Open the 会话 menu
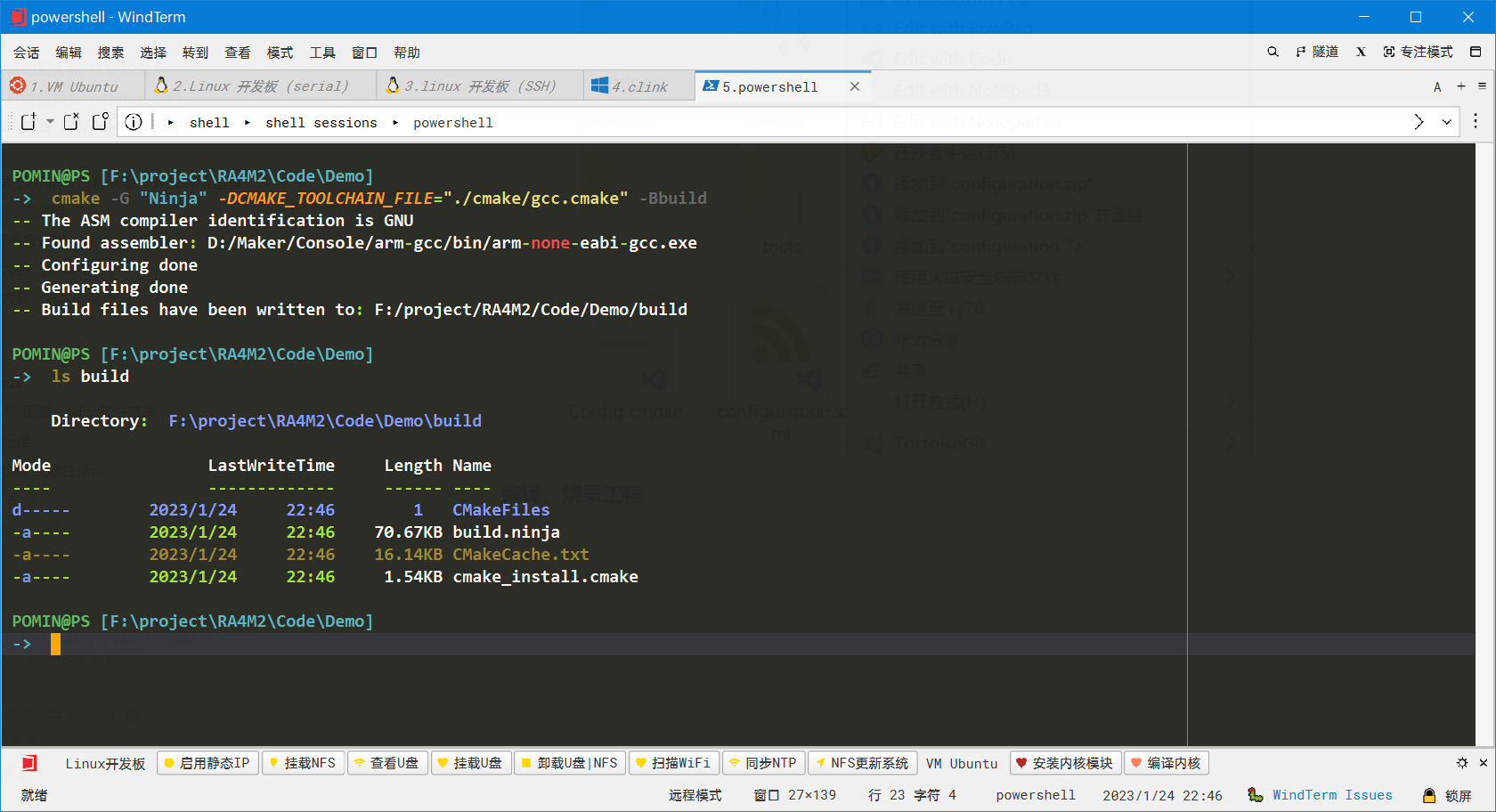The height and width of the screenshot is (812, 1496). (x=27, y=53)
